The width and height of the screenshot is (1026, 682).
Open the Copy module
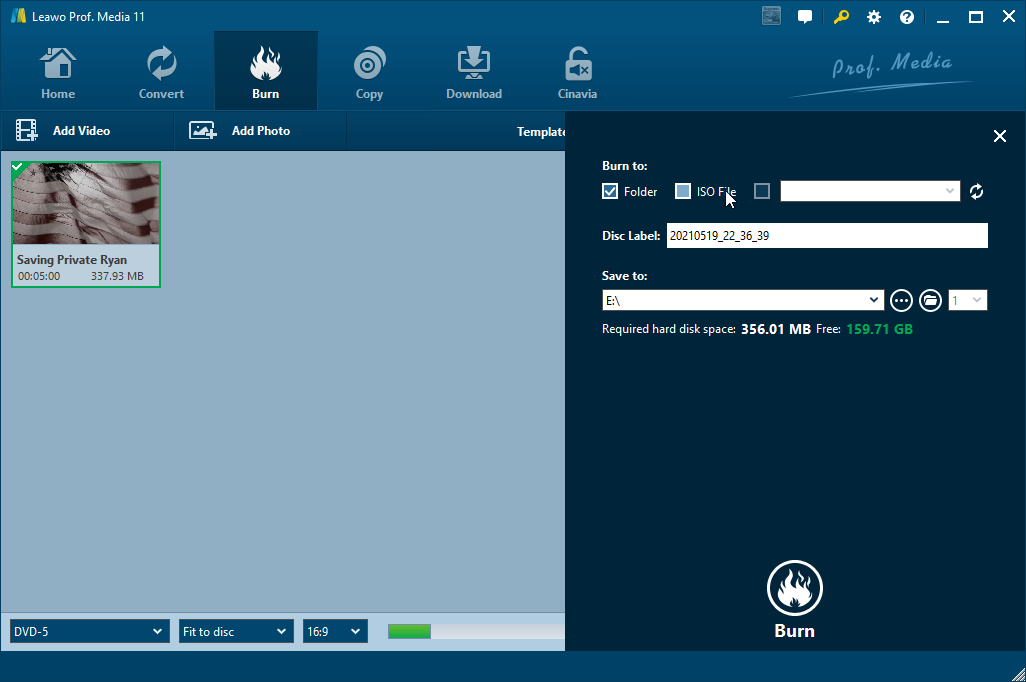[369, 72]
